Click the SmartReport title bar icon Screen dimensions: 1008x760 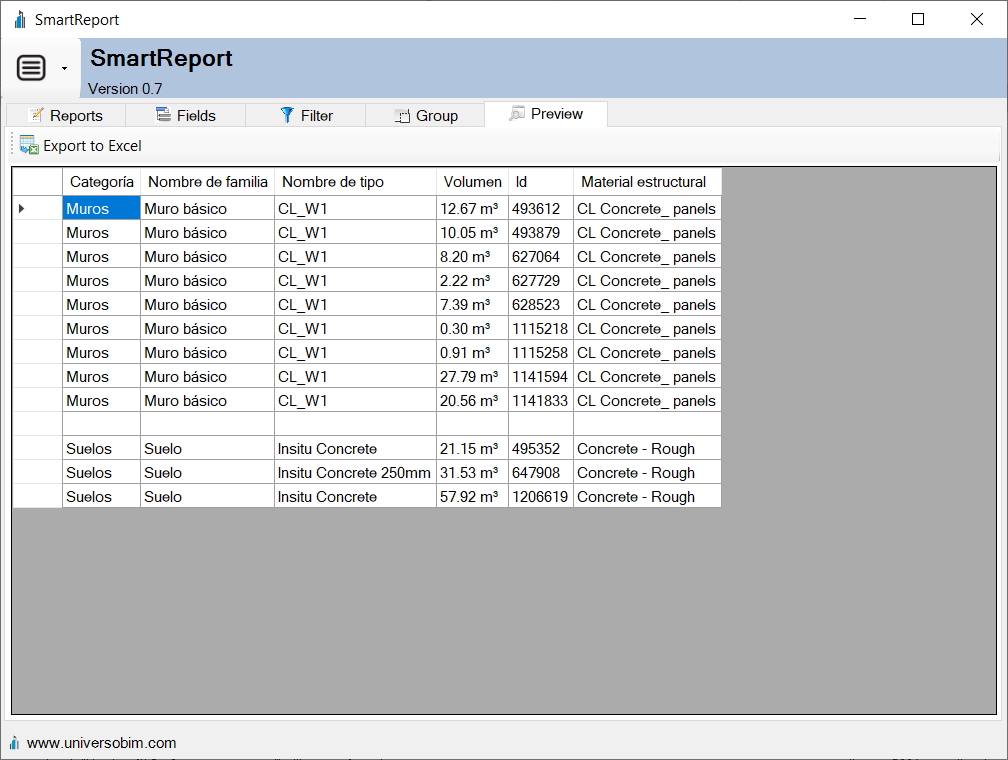tap(20, 19)
